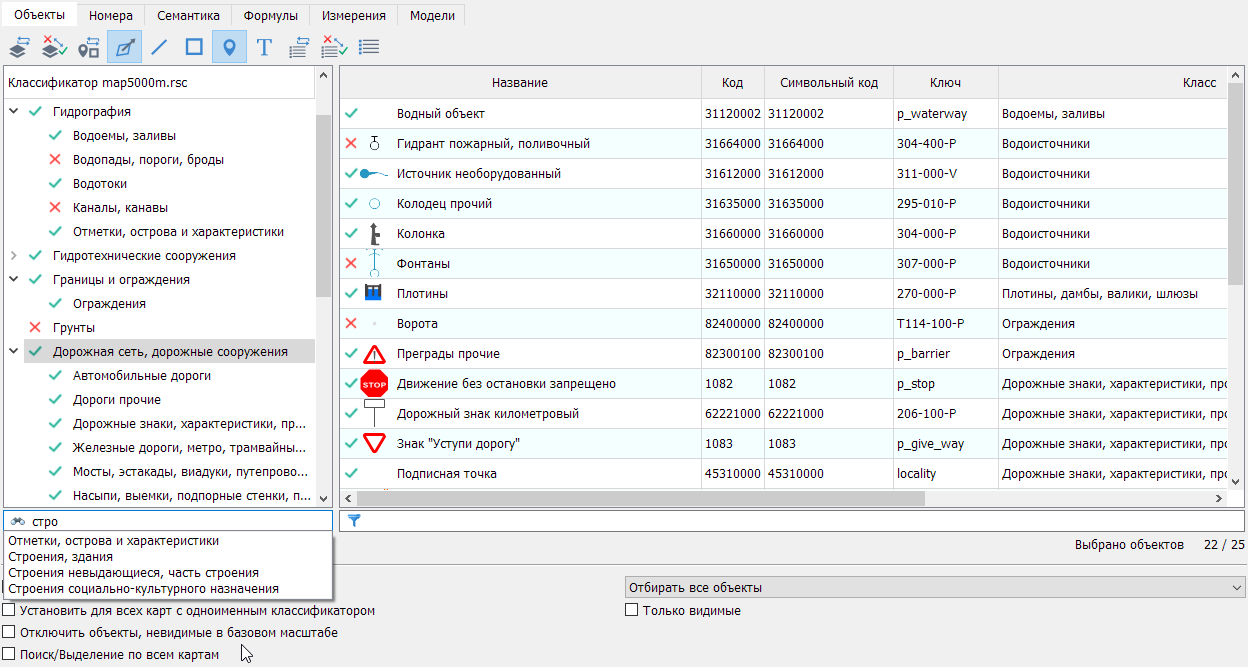Click the text 'T' objects icon
The width and height of the screenshot is (1248, 667).
(264, 47)
